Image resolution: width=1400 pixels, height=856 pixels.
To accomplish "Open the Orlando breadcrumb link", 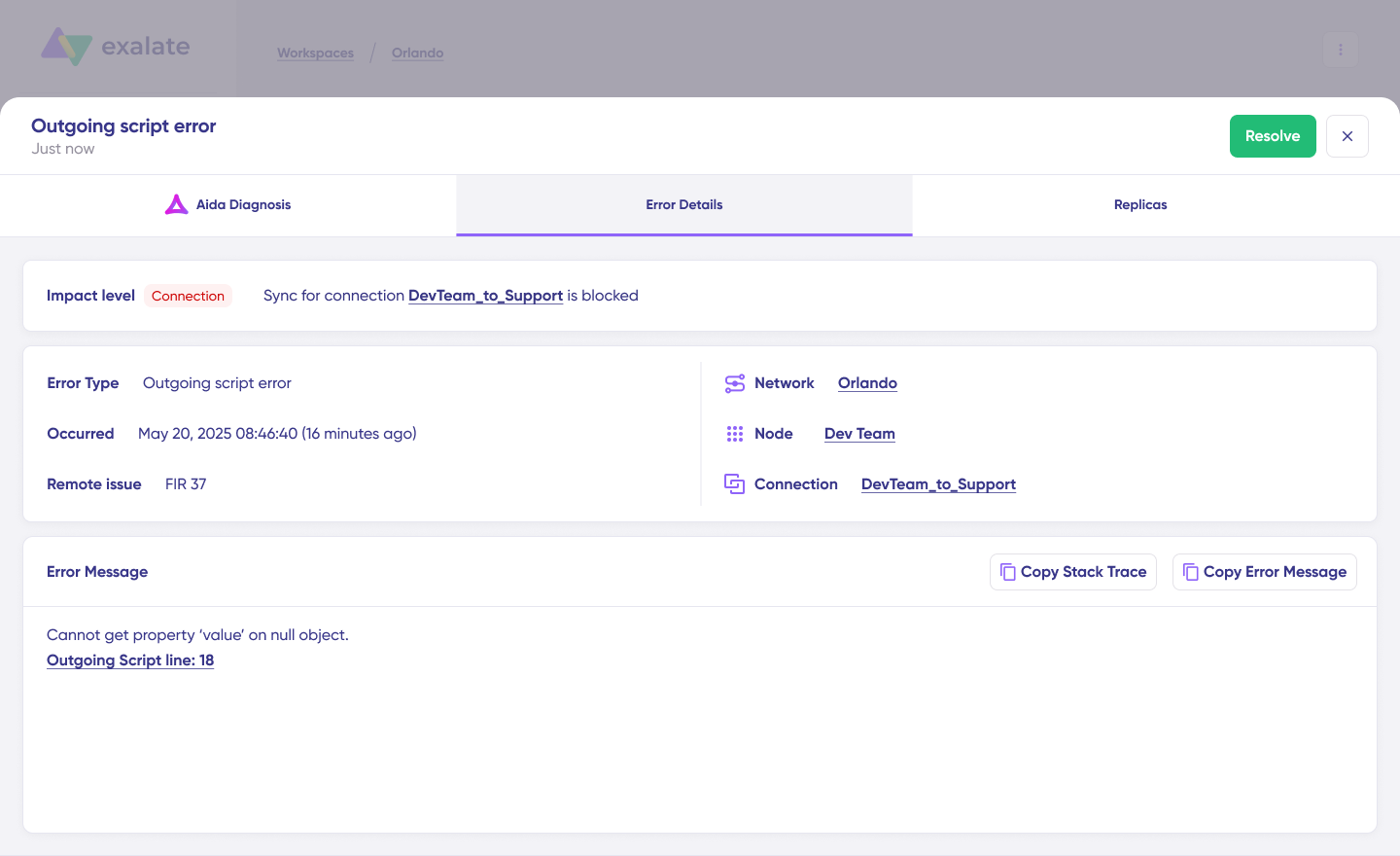I will pos(417,53).
